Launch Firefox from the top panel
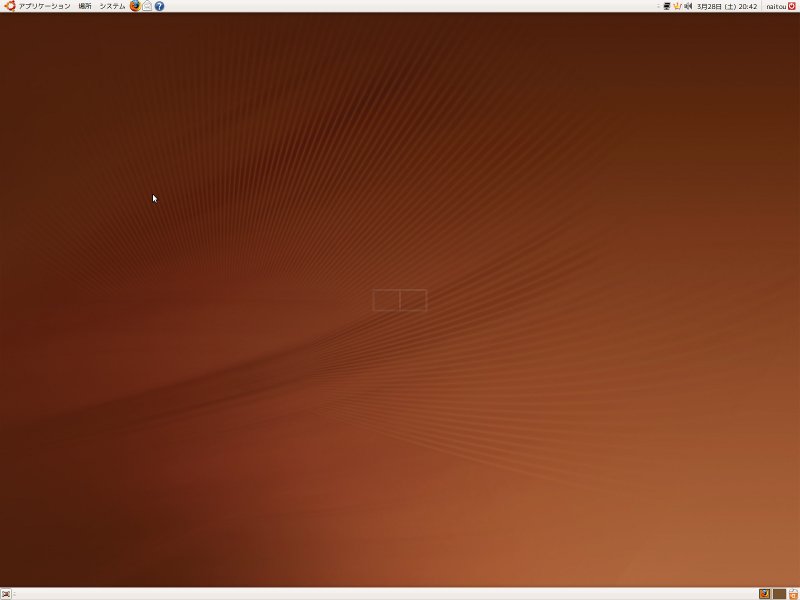800x600 pixels. coord(135,6)
